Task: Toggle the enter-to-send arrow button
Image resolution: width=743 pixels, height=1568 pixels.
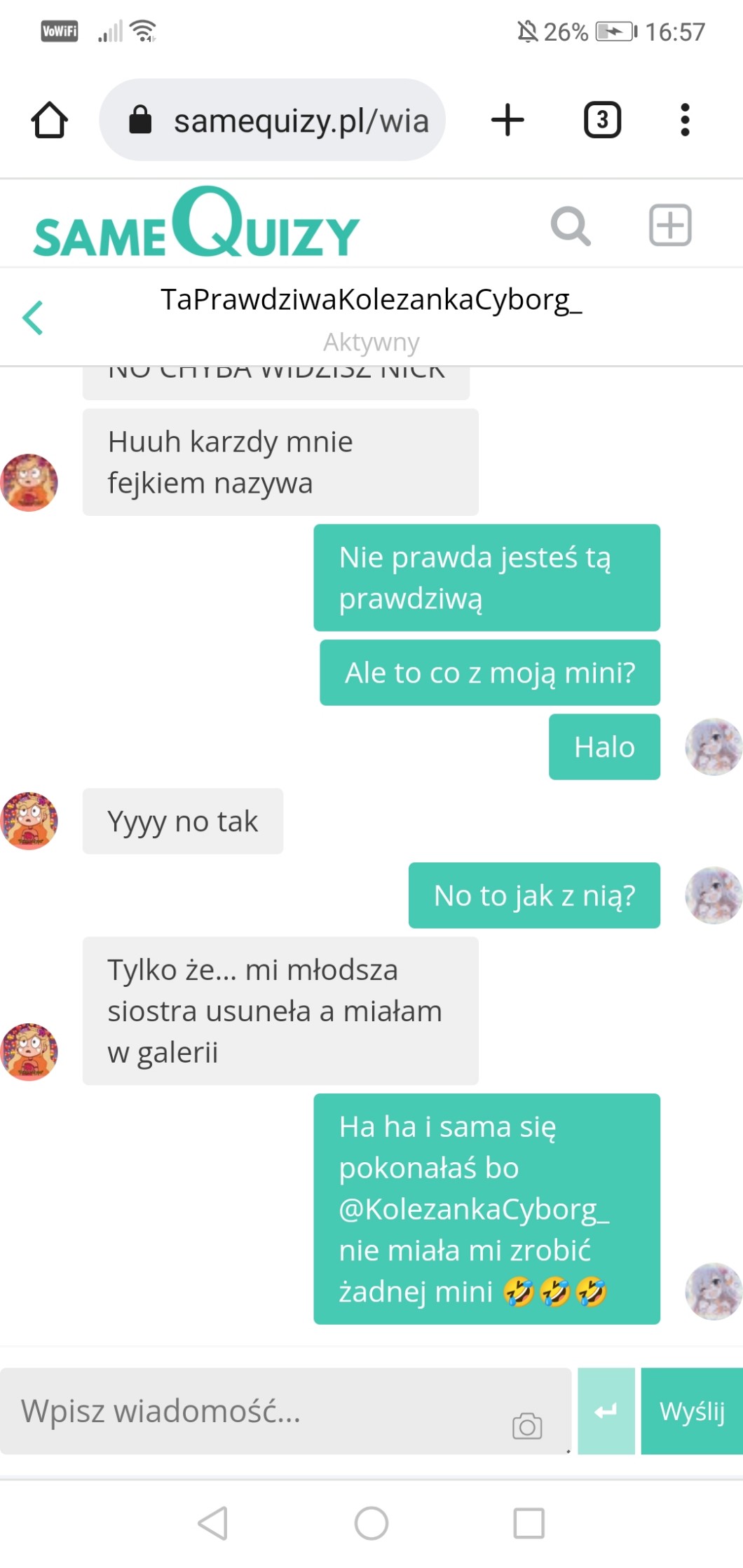Action: 606,1411
